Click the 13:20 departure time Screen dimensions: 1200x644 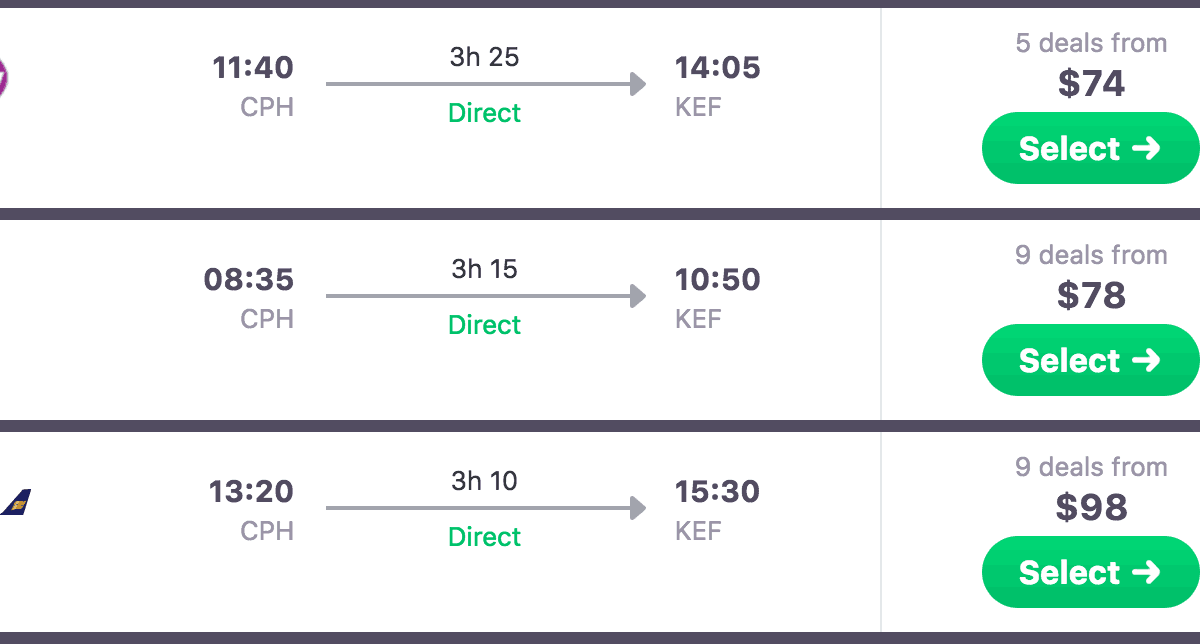coord(251,492)
